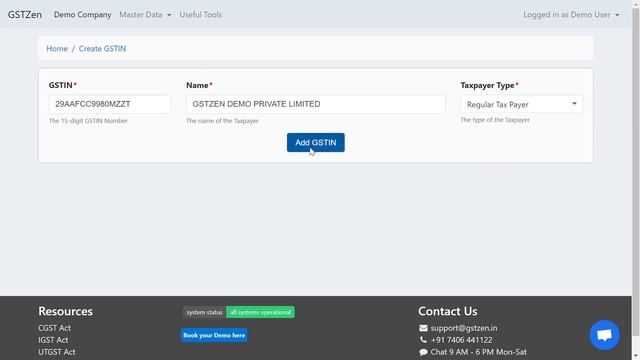This screenshot has width=640, height=360.
Task: Click the +91 7406 441122 phone number
Action: point(462,340)
